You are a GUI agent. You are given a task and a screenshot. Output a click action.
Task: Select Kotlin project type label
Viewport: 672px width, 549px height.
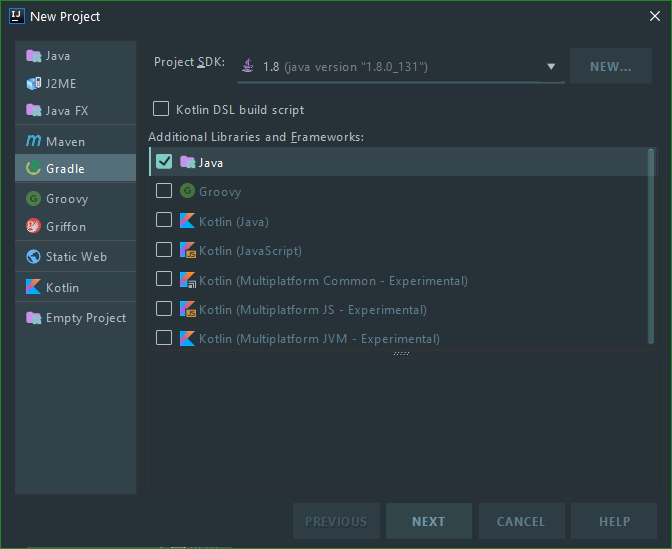coord(63,287)
